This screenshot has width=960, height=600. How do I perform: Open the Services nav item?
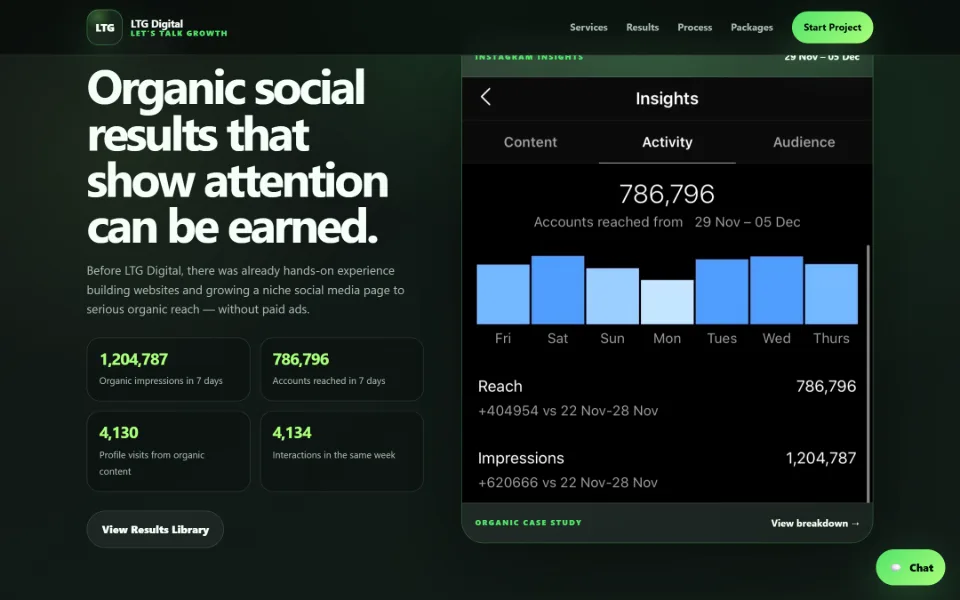point(588,28)
